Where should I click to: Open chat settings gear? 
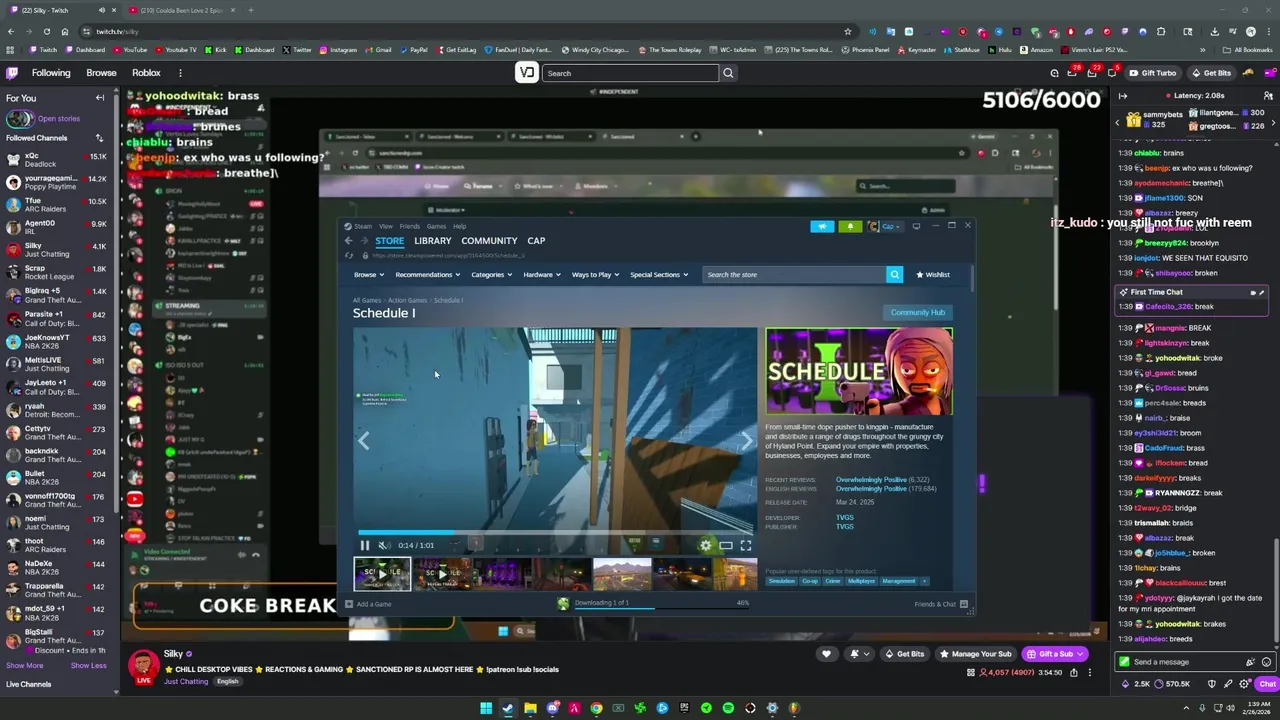[x=1244, y=684]
